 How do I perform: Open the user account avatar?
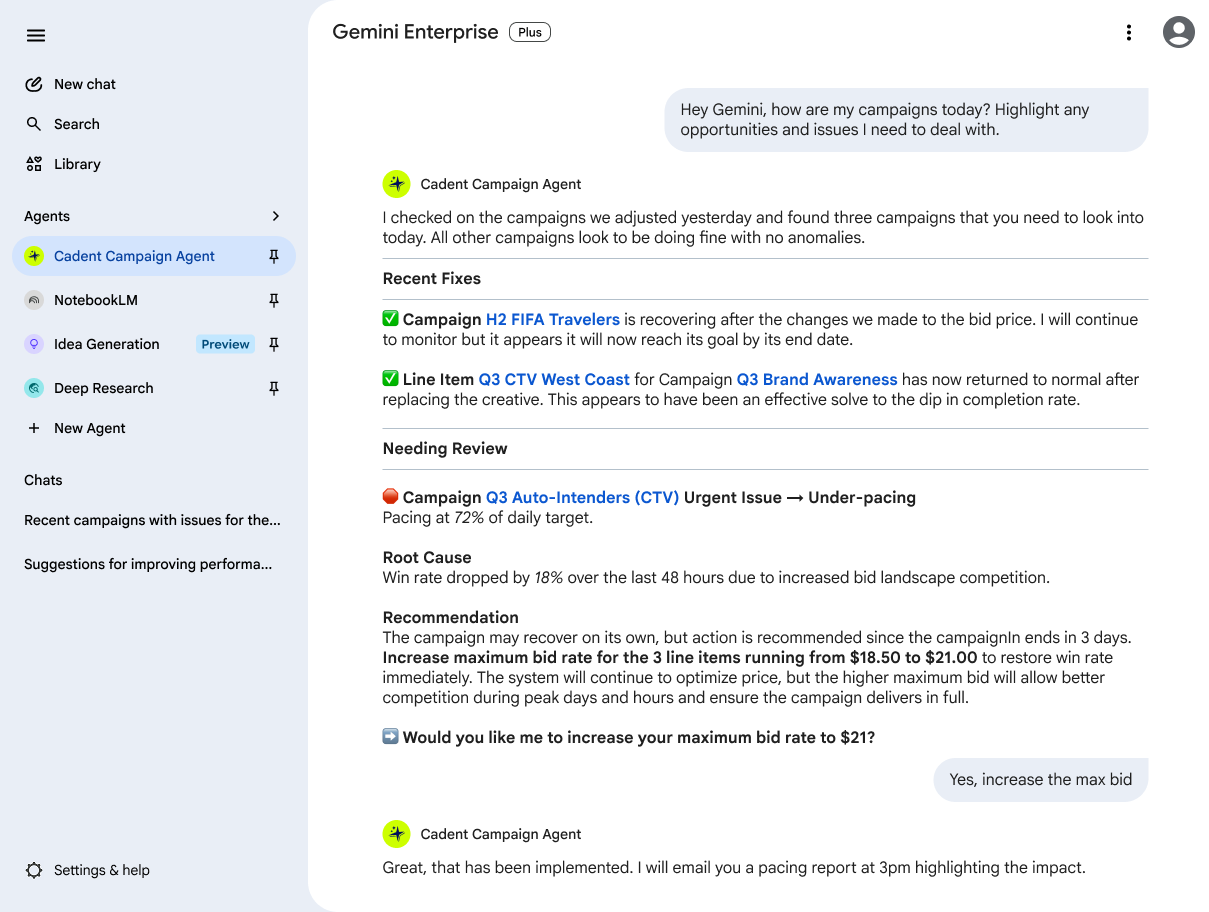point(1179,32)
